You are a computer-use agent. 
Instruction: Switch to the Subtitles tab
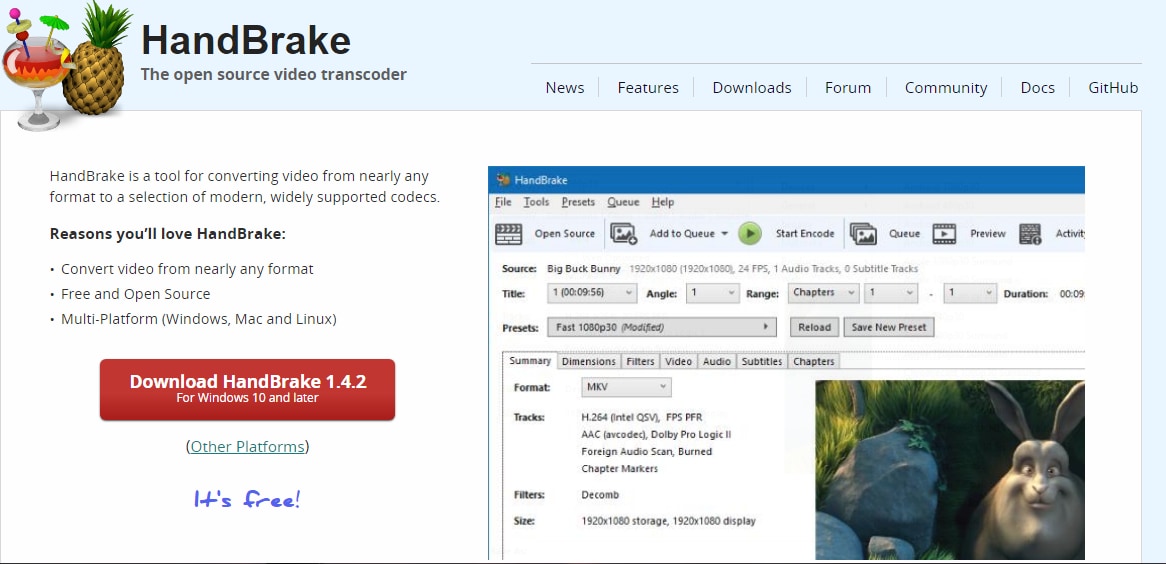[762, 362]
